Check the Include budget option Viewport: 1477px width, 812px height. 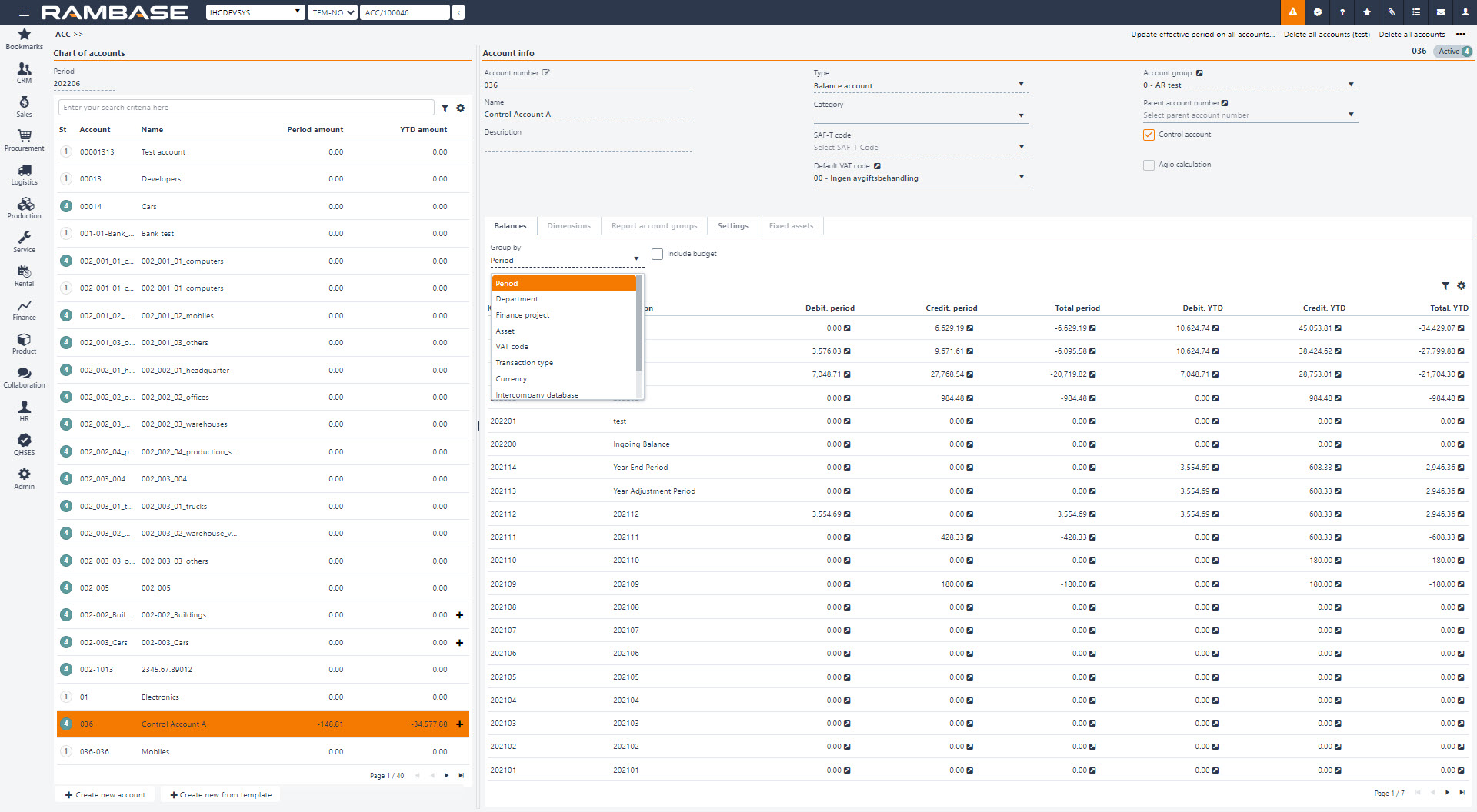coord(657,254)
